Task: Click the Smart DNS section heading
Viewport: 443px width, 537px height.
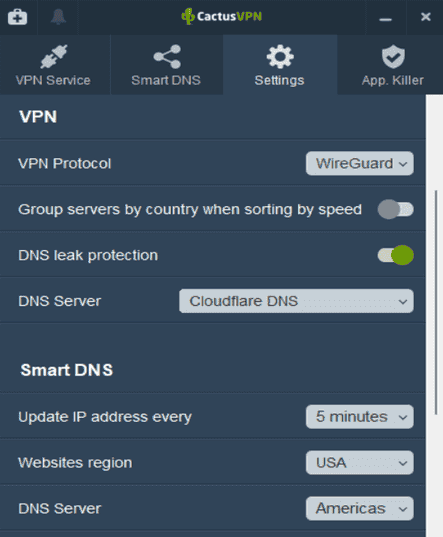Action: coord(67,370)
